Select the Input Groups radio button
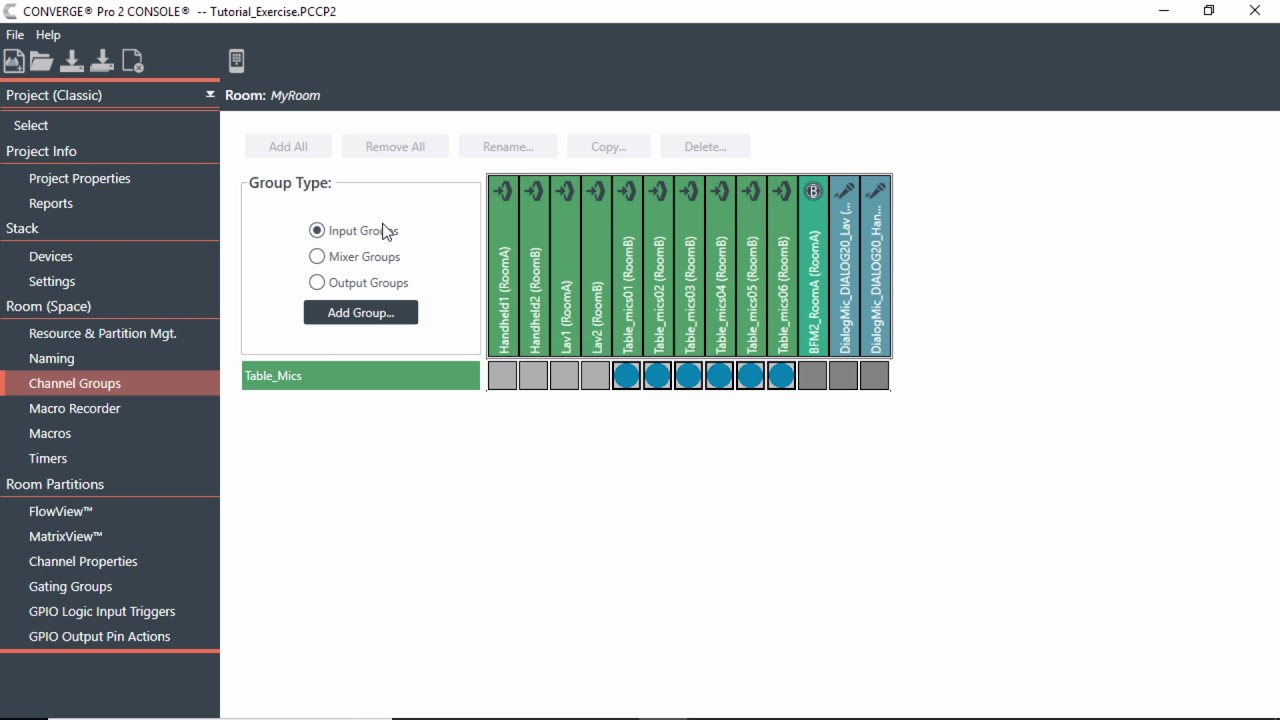 pyautogui.click(x=317, y=230)
